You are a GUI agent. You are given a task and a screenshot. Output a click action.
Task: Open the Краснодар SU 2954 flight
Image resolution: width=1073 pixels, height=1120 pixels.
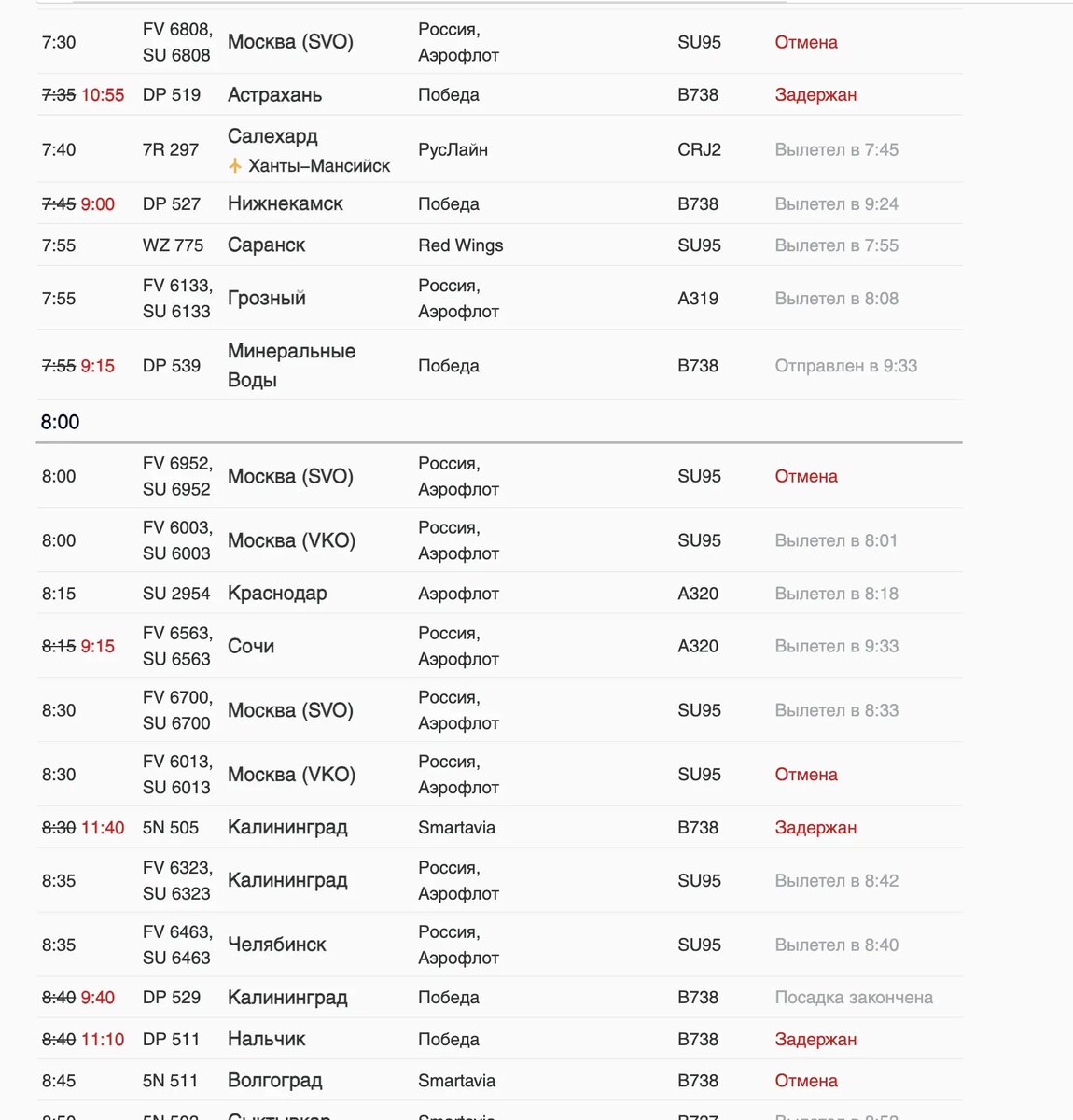pos(499,594)
